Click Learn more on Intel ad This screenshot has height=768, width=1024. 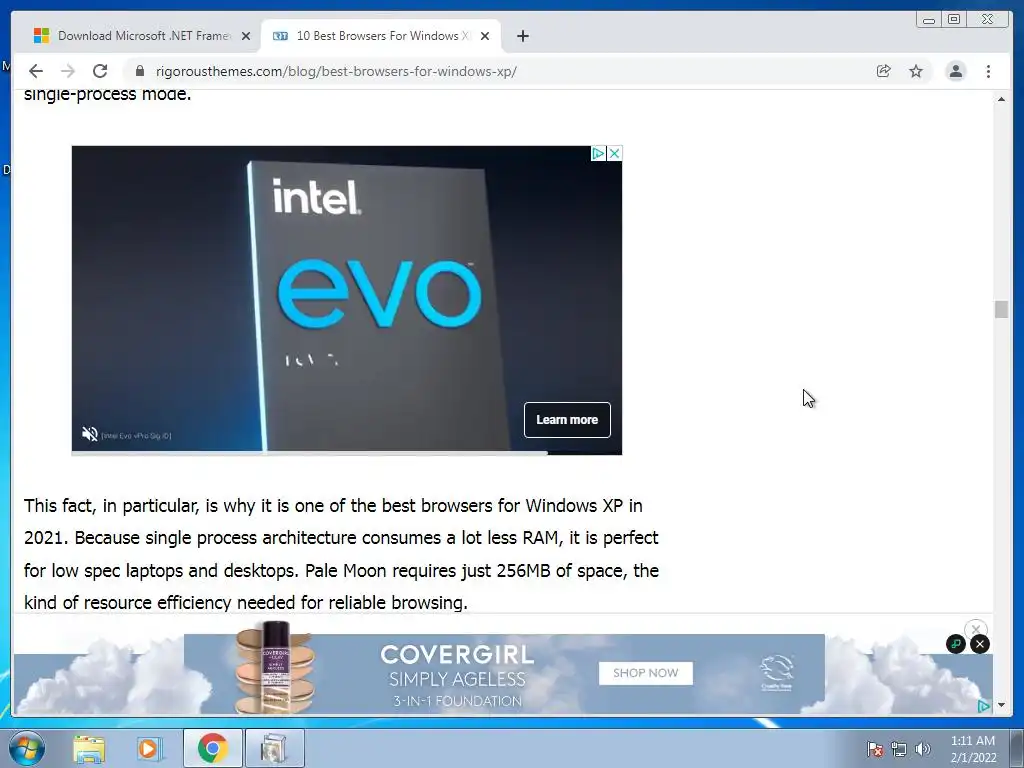coord(567,420)
